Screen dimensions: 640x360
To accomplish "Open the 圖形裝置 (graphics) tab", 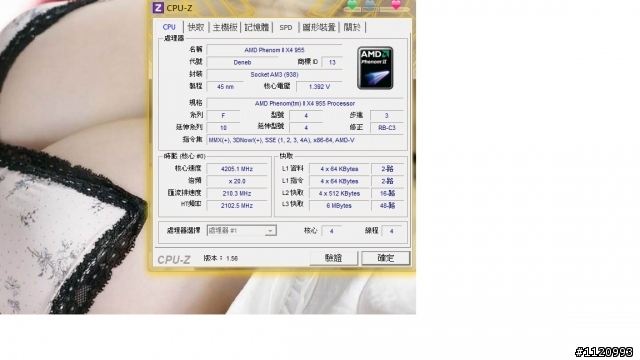I will [319, 27].
